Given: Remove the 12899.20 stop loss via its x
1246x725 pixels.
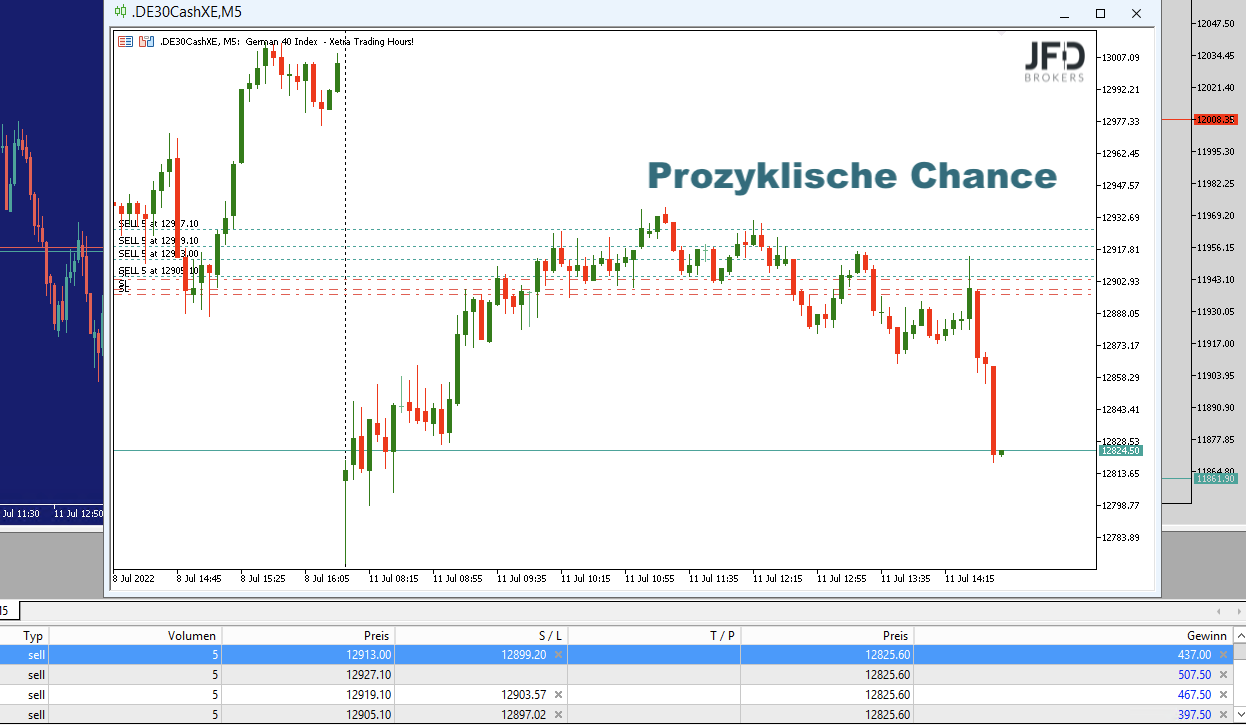Looking at the screenshot, I should [558, 654].
